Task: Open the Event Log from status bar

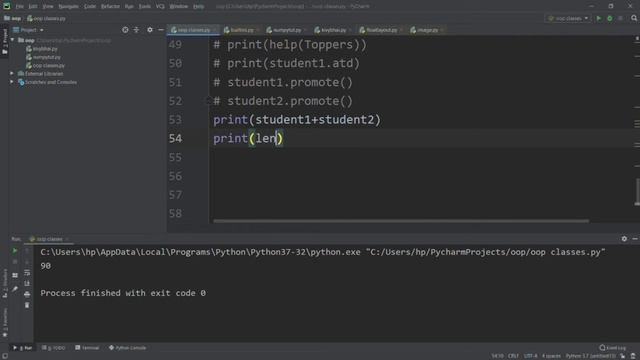Action: (x=612, y=348)
